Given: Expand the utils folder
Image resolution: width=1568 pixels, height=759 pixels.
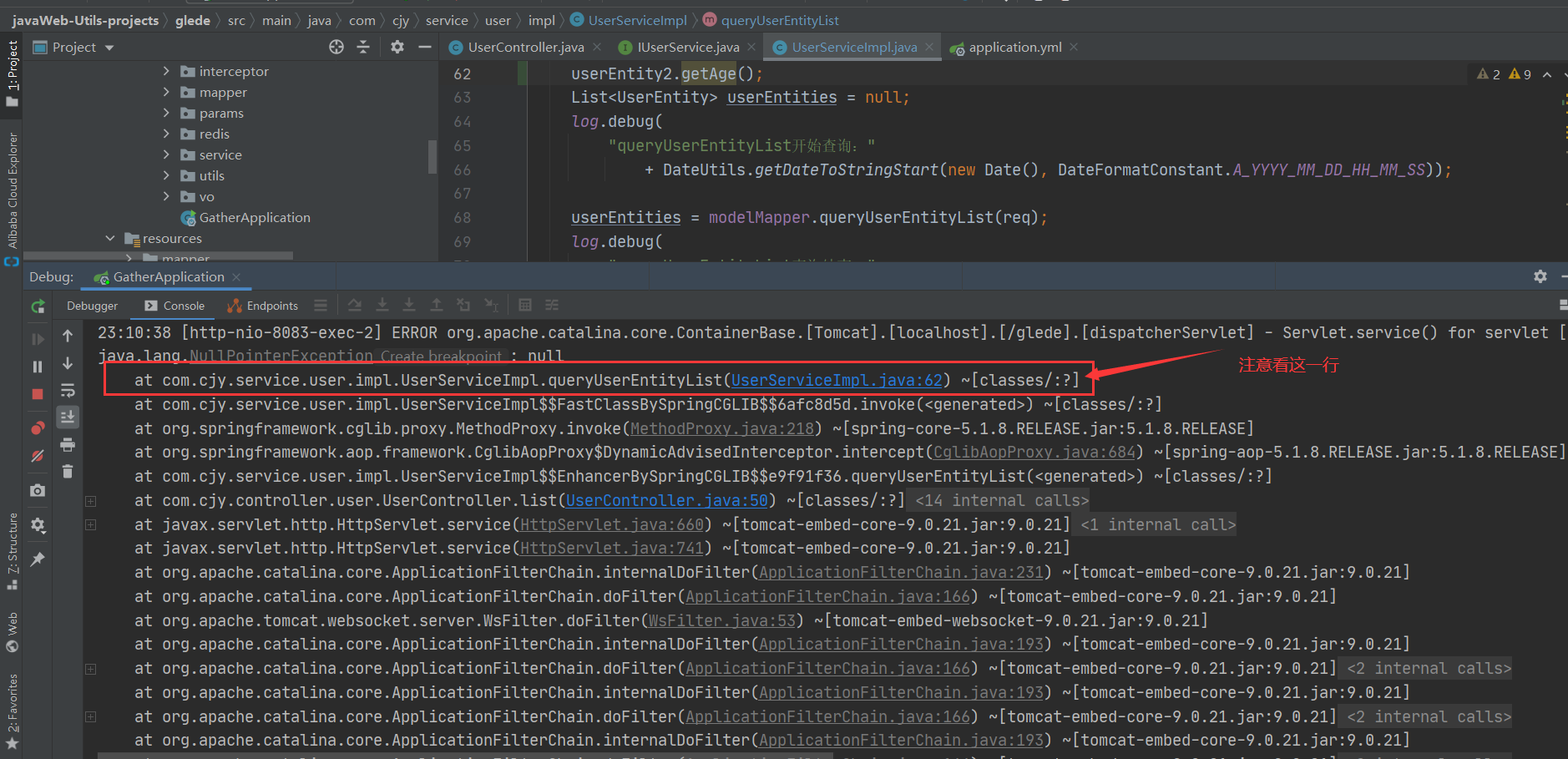Looking at the screenshot, I should 166,175.
